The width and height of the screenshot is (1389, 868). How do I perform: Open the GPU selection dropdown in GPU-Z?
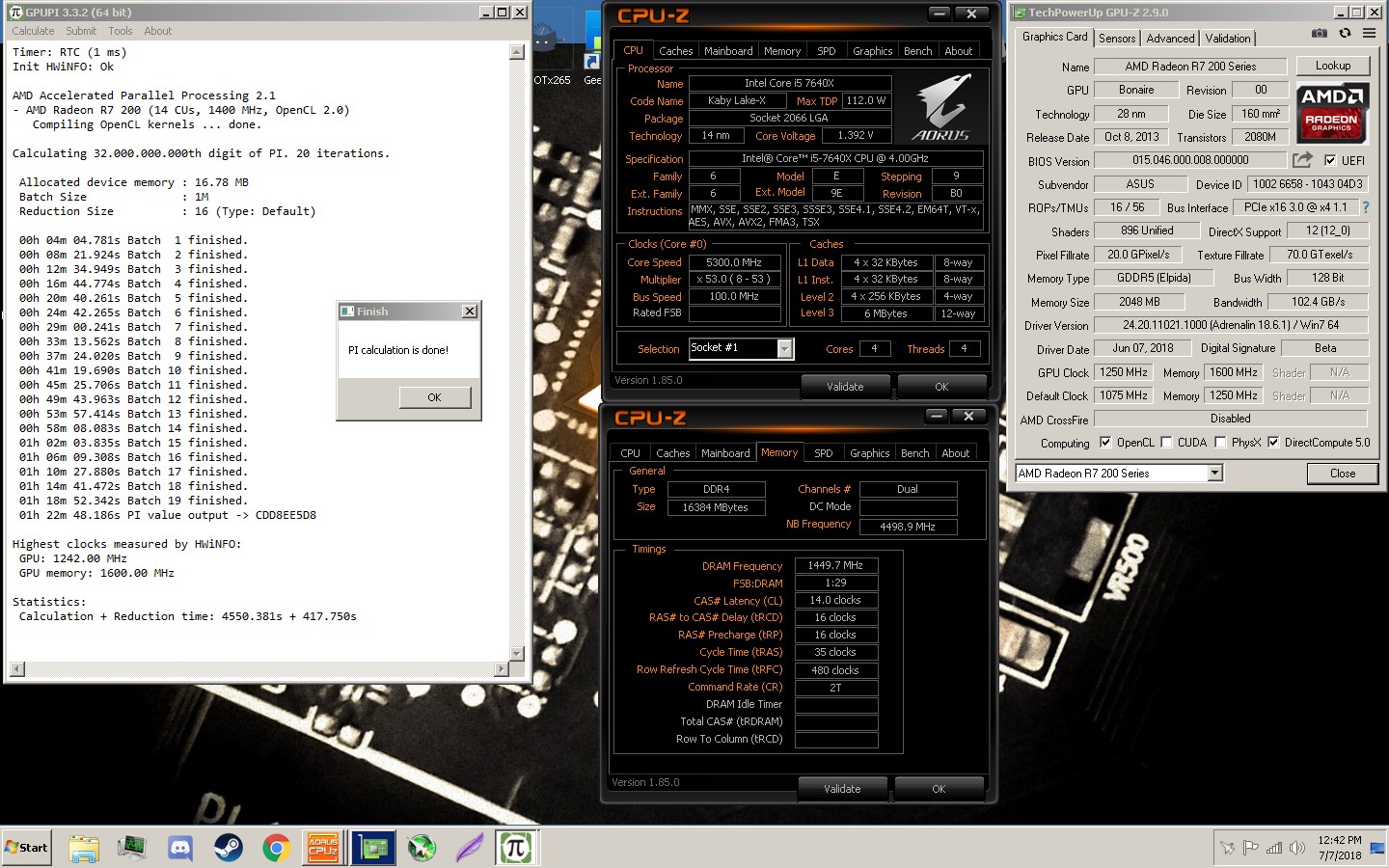point(1215,473)
